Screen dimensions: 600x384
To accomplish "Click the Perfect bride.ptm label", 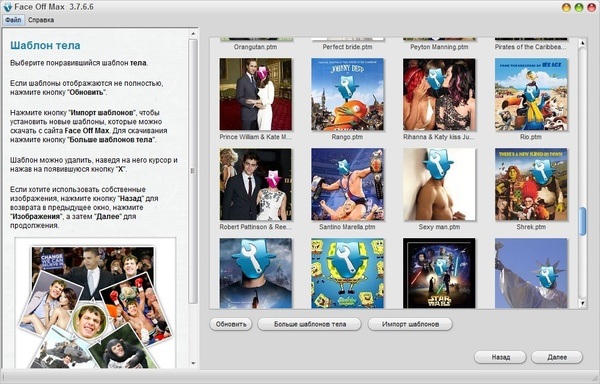I will (347, 47).
